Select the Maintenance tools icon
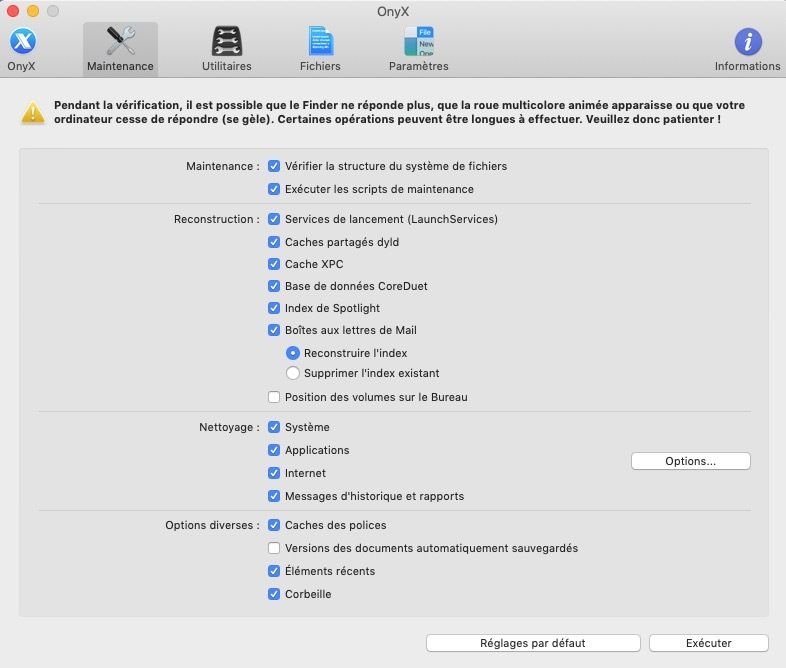786x668 pixels. (120, 41)
